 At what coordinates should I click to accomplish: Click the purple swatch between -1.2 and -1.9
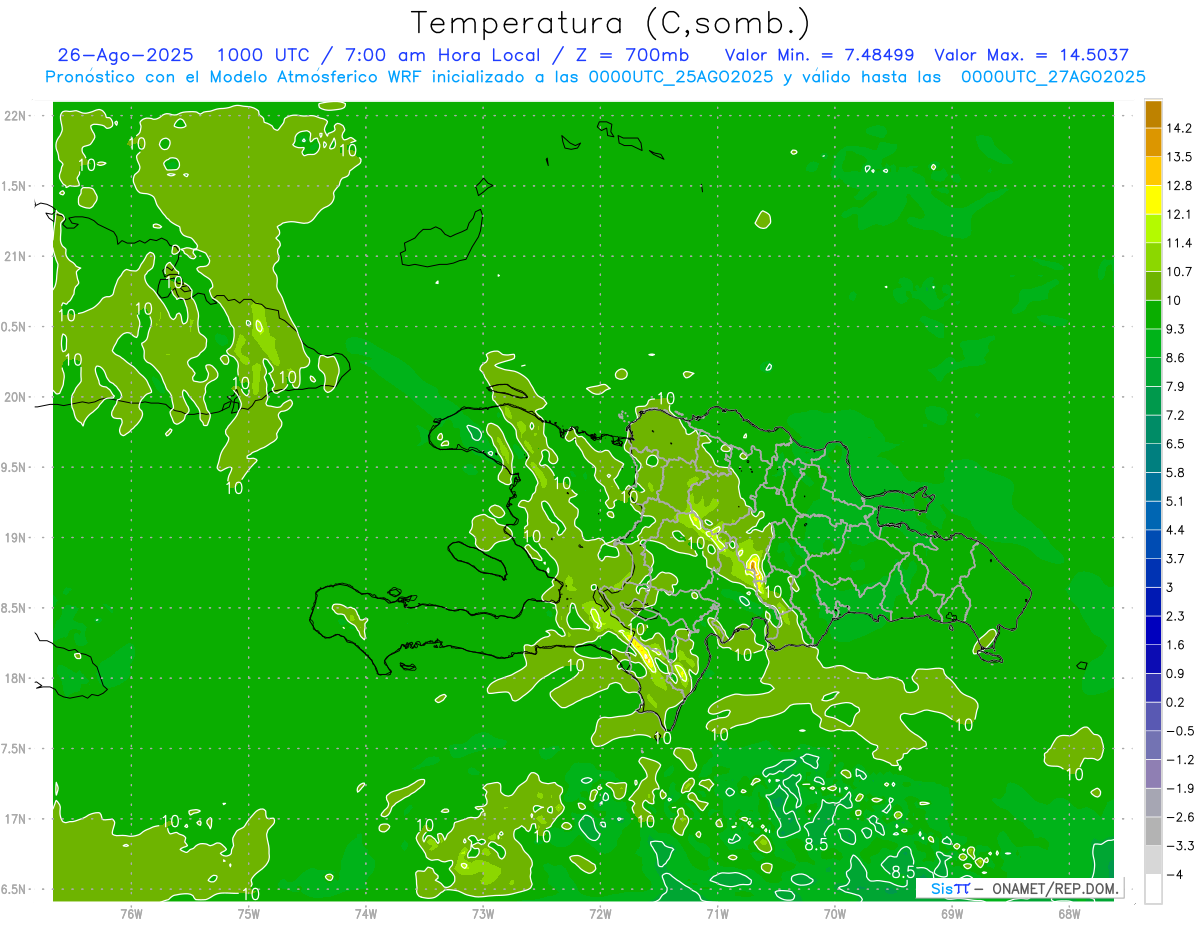point(1153,774)
